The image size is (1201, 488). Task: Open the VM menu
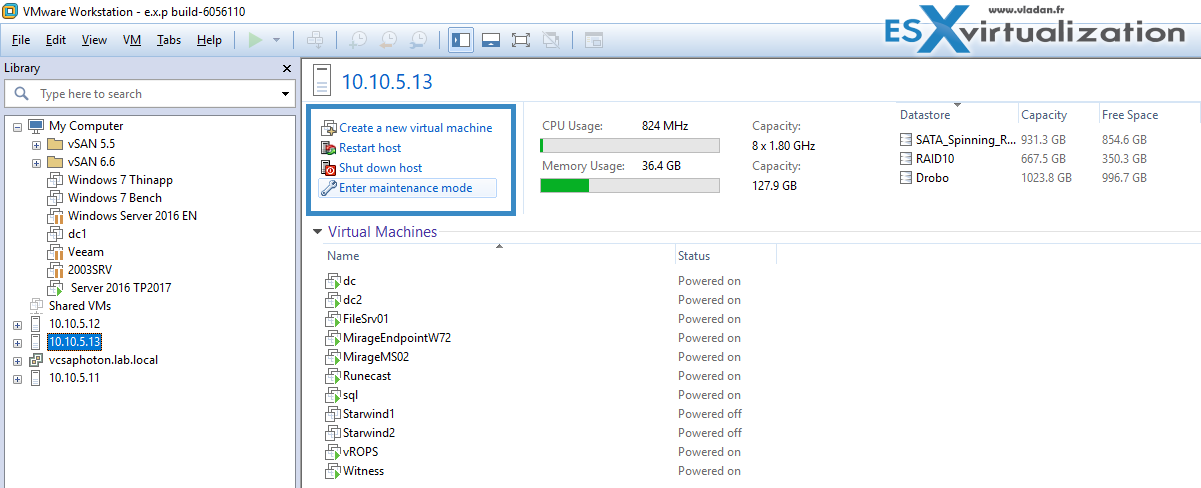click(x=132, y=40)
